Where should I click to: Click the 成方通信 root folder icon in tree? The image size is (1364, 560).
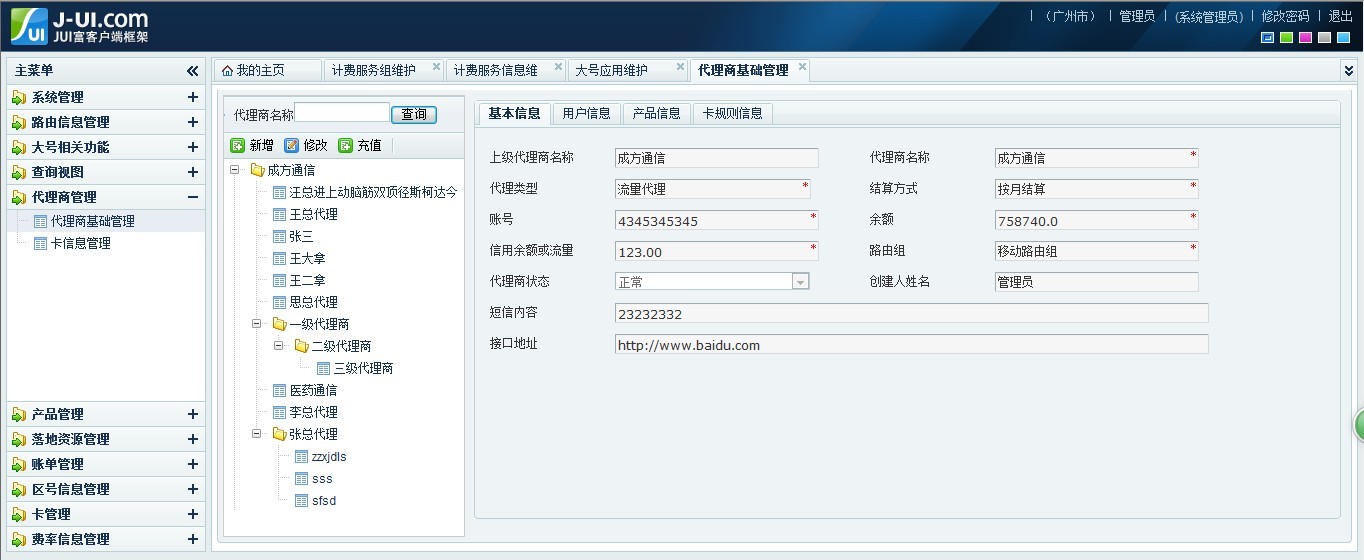click(x=257, y=170)
